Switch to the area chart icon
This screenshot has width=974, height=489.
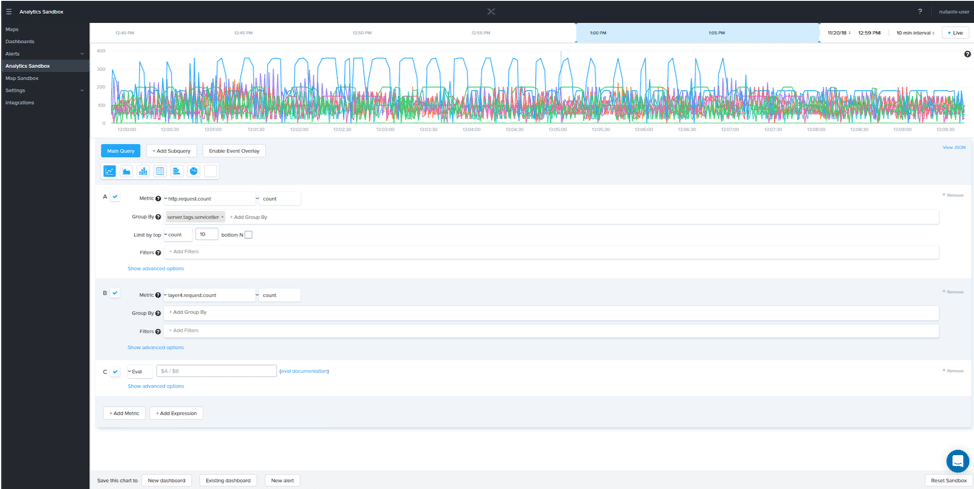[x=127, y=171]
